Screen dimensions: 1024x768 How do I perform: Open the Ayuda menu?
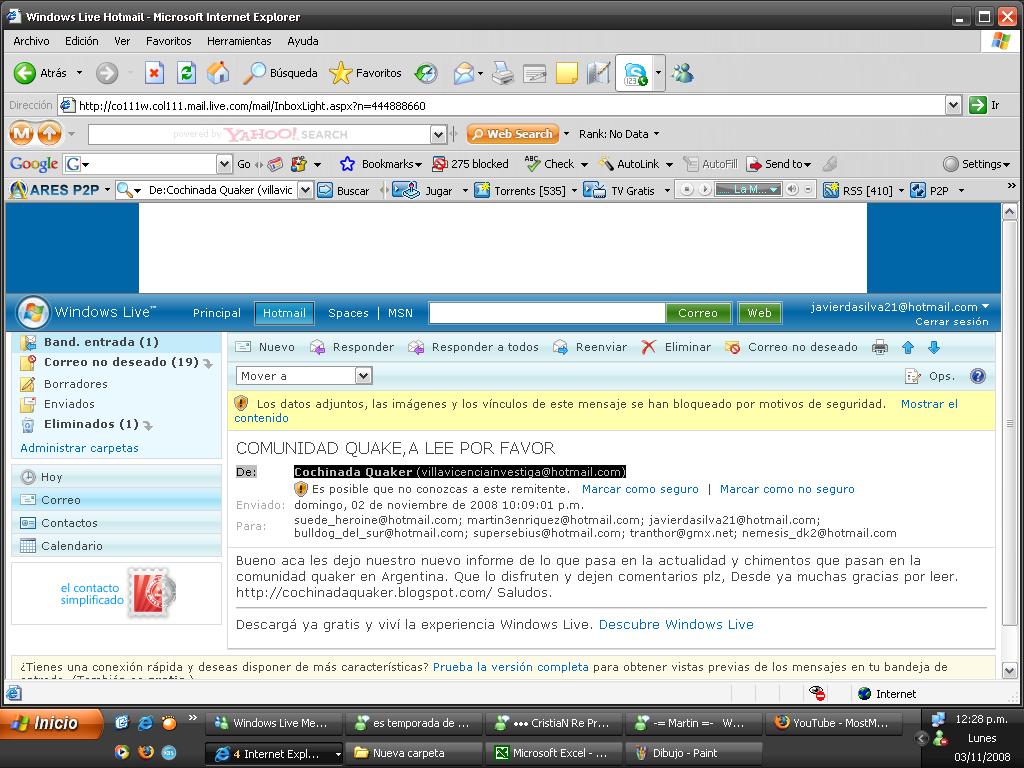pos(303,41)
